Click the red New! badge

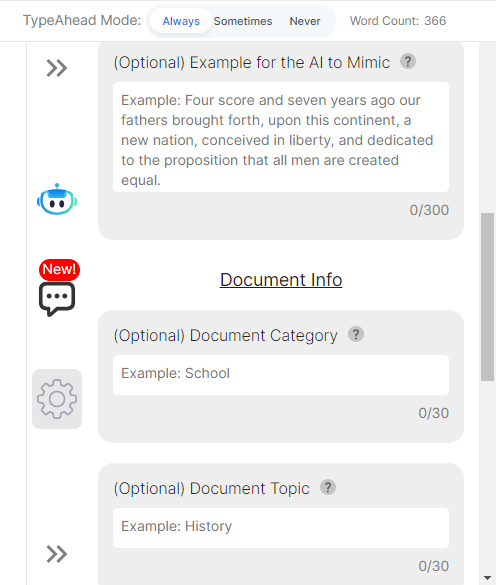pyautogui.click(x=59, y=269)
